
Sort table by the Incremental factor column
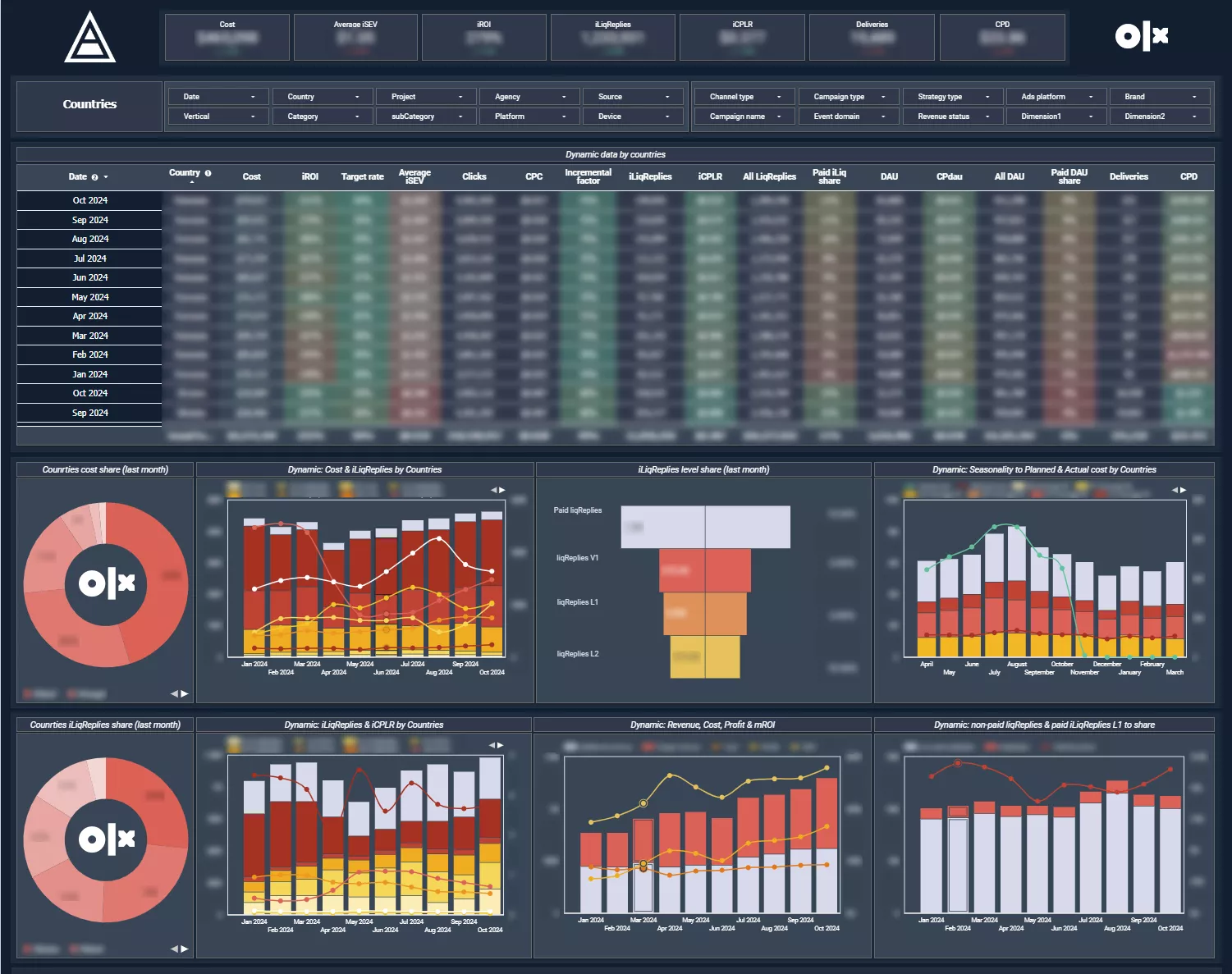click(x=588, y=176)
